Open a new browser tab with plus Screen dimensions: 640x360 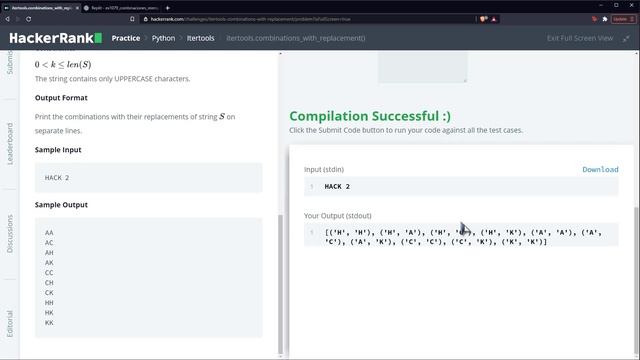coord(167,8)
